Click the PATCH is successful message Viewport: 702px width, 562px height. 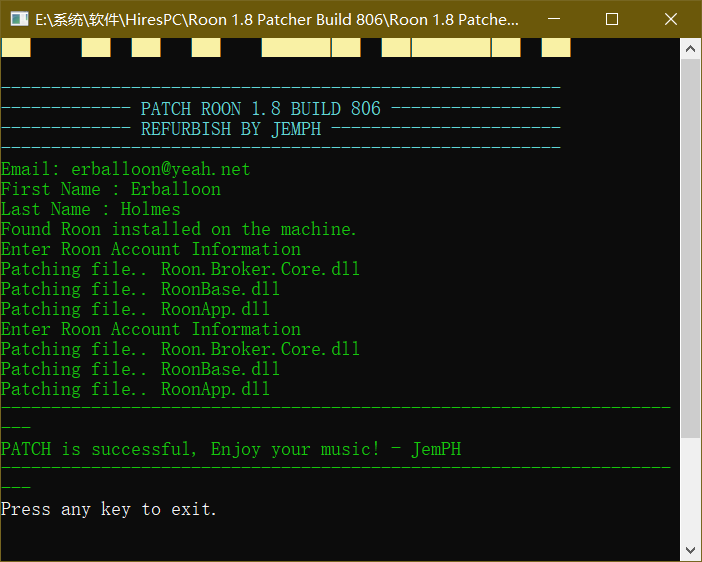[x=231, y=449]
